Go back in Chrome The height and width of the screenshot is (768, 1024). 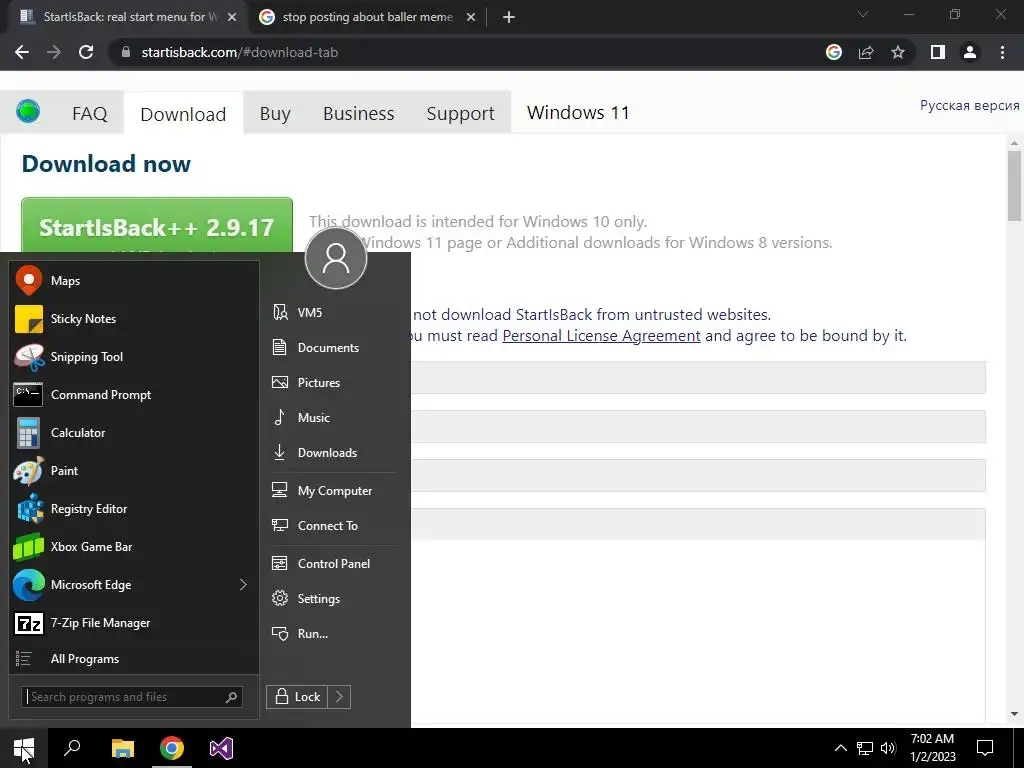pyautogui.click(x=22, y=52)
